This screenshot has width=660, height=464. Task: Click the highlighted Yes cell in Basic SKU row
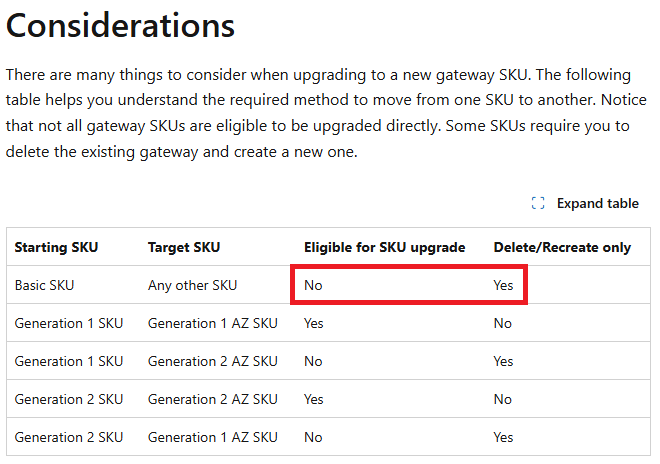coord(503,285)
